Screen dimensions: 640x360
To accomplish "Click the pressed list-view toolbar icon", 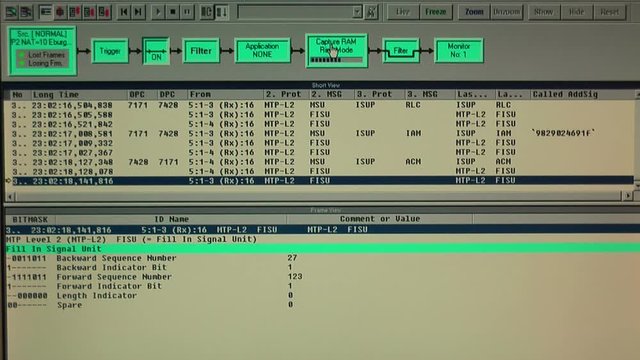I will [45, 12].
